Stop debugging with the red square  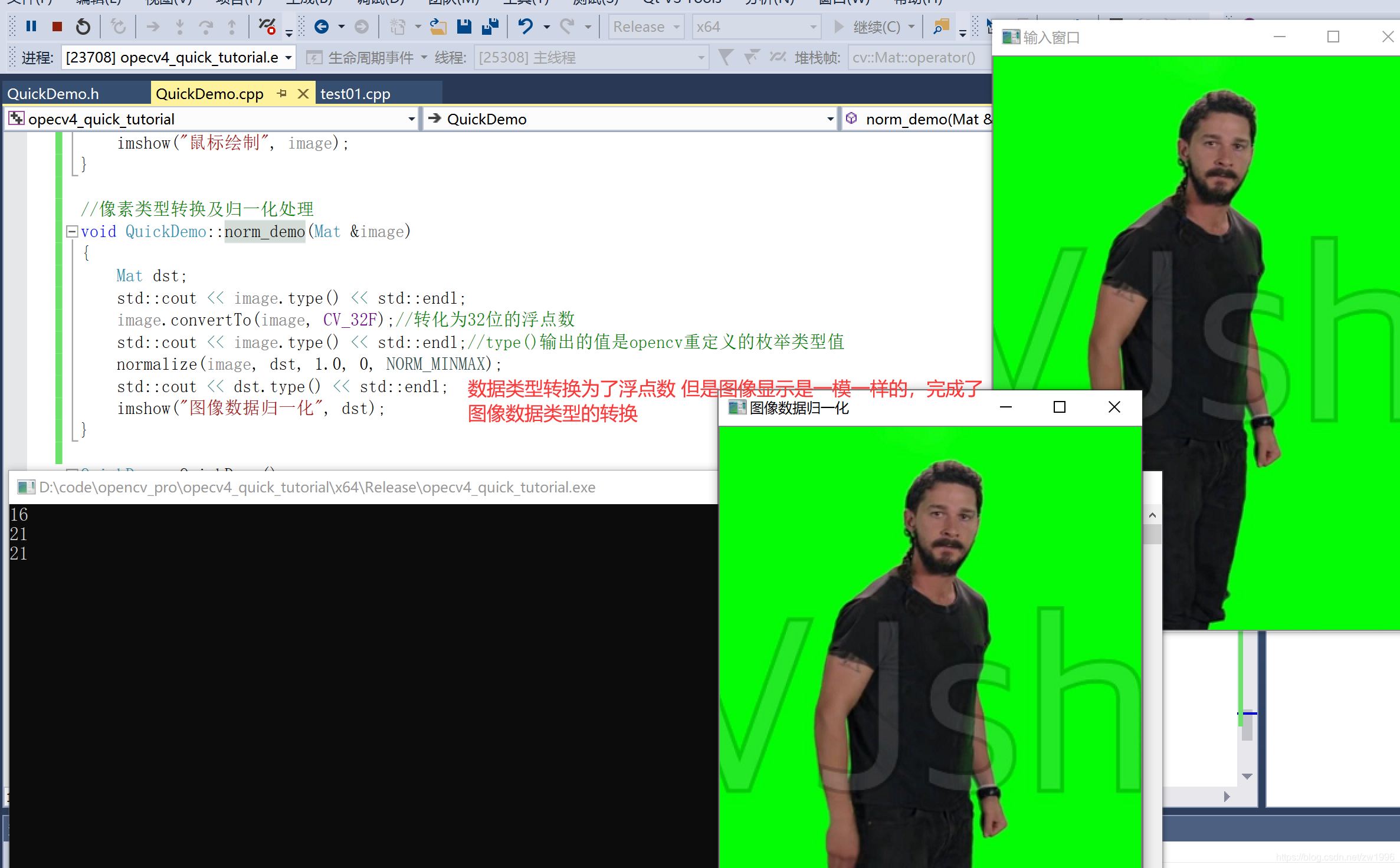pyautogui.click(x=57, y=27)
